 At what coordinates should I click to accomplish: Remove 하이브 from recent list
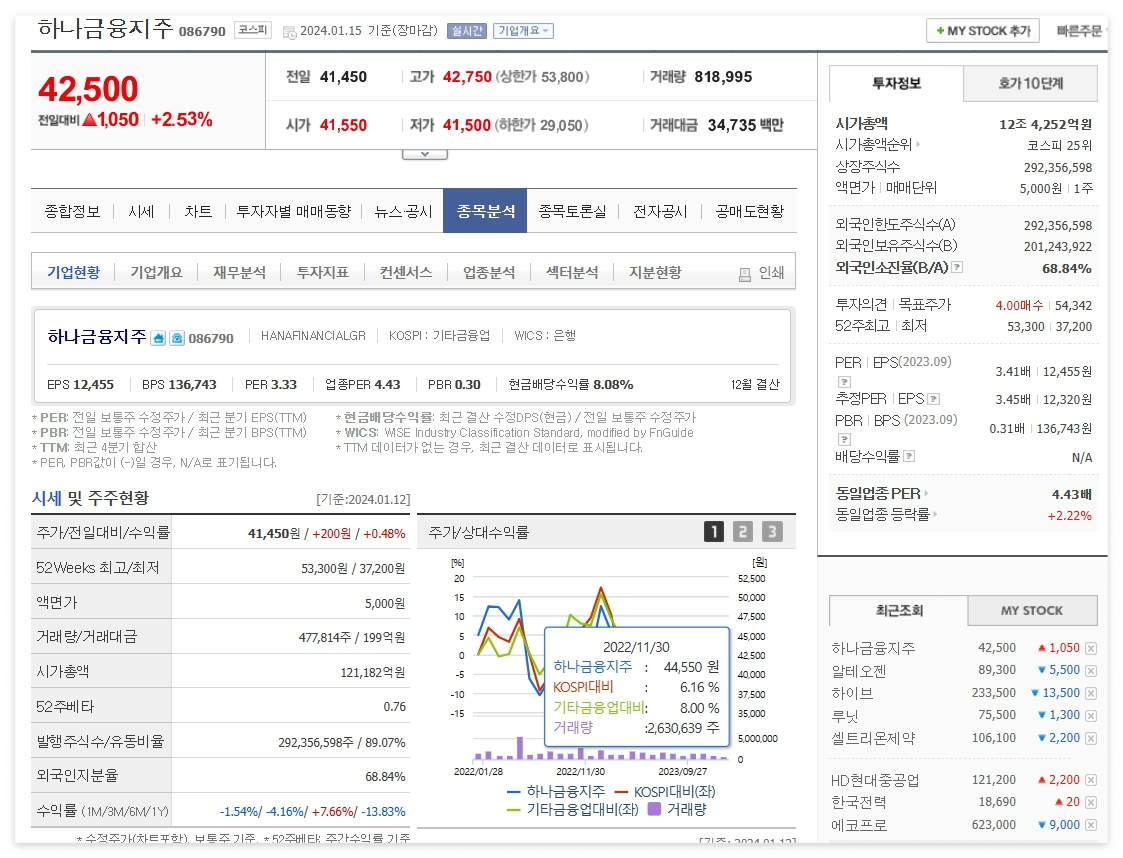(1091, 693)
